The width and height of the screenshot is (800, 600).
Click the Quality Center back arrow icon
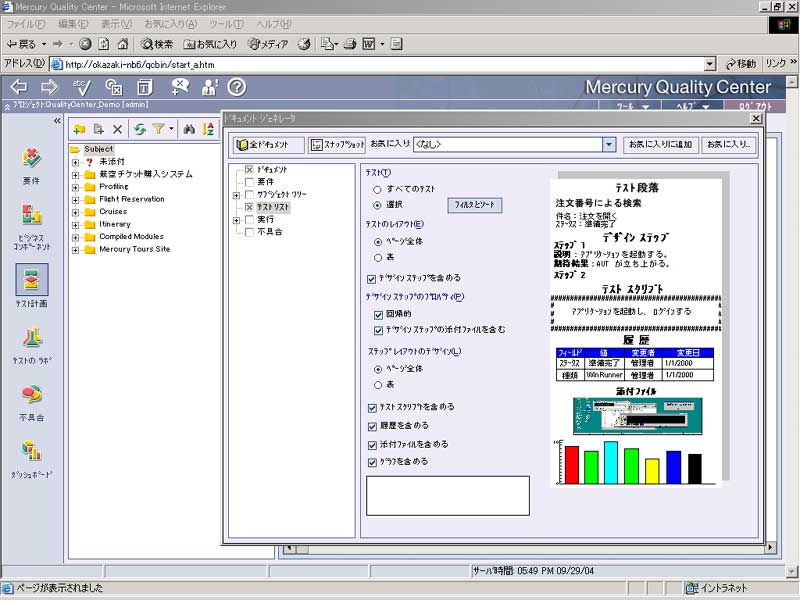(19, 87)
